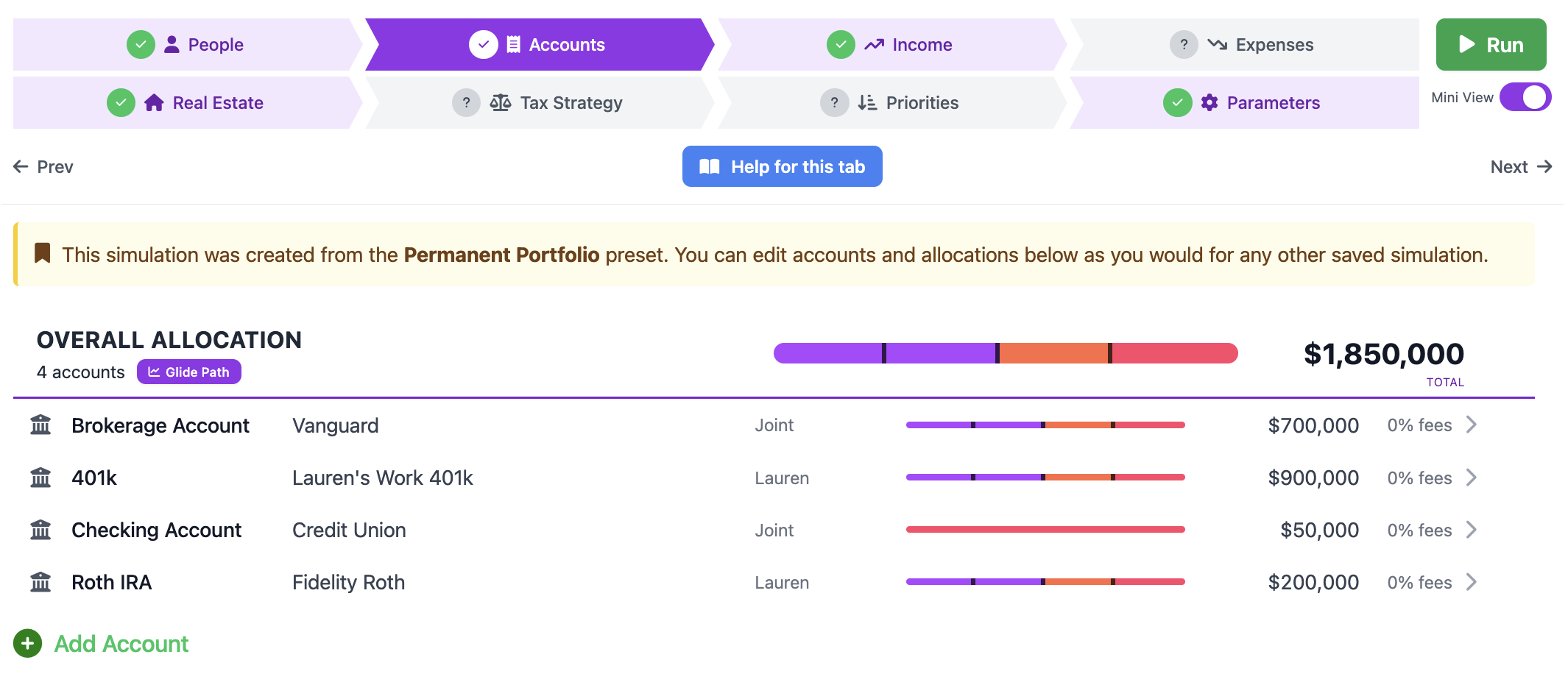The image size is (1568, 674).
Task: Click the bank icon beside 401k
Action: [x=40, y=478]
